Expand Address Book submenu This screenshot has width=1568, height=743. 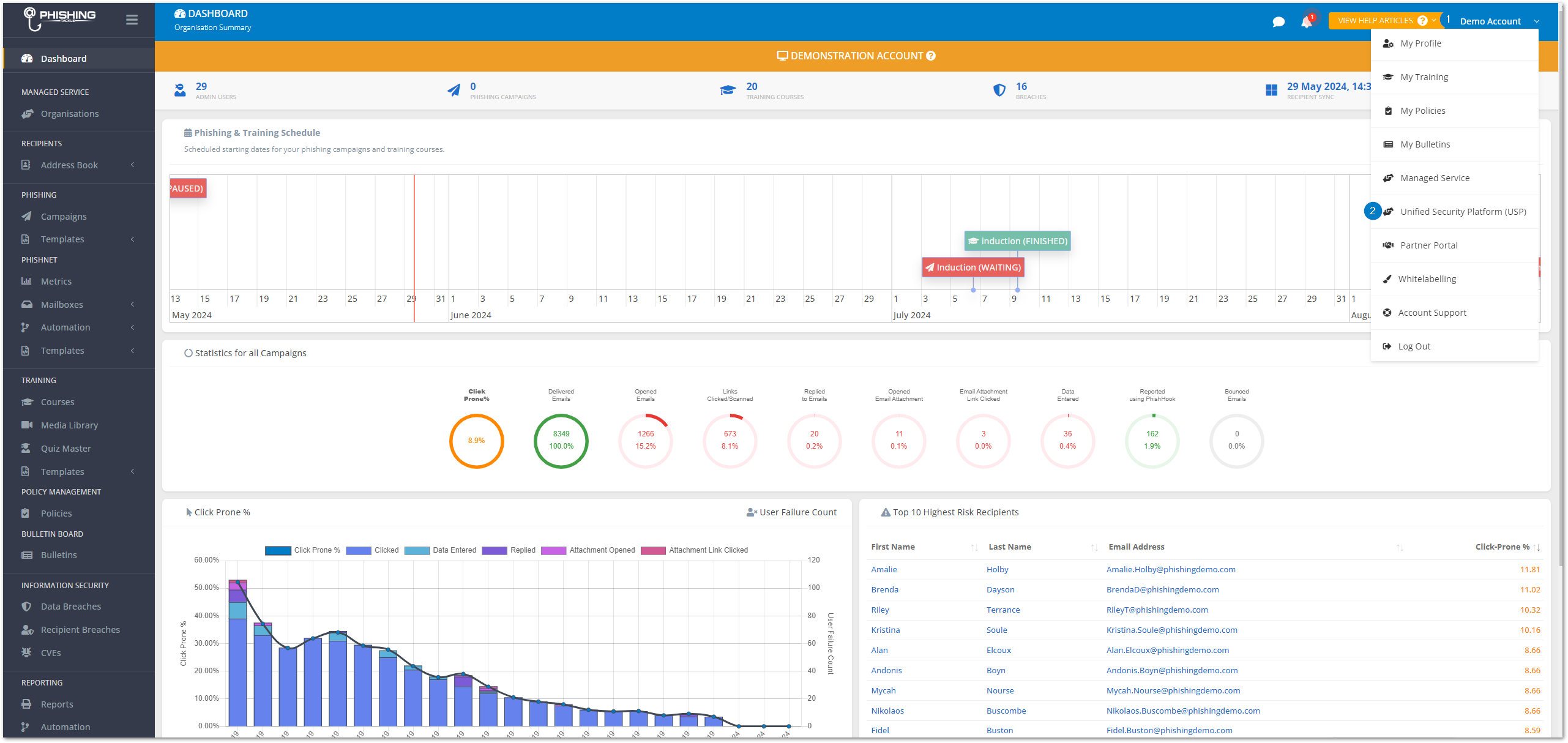tap(132, 165)
